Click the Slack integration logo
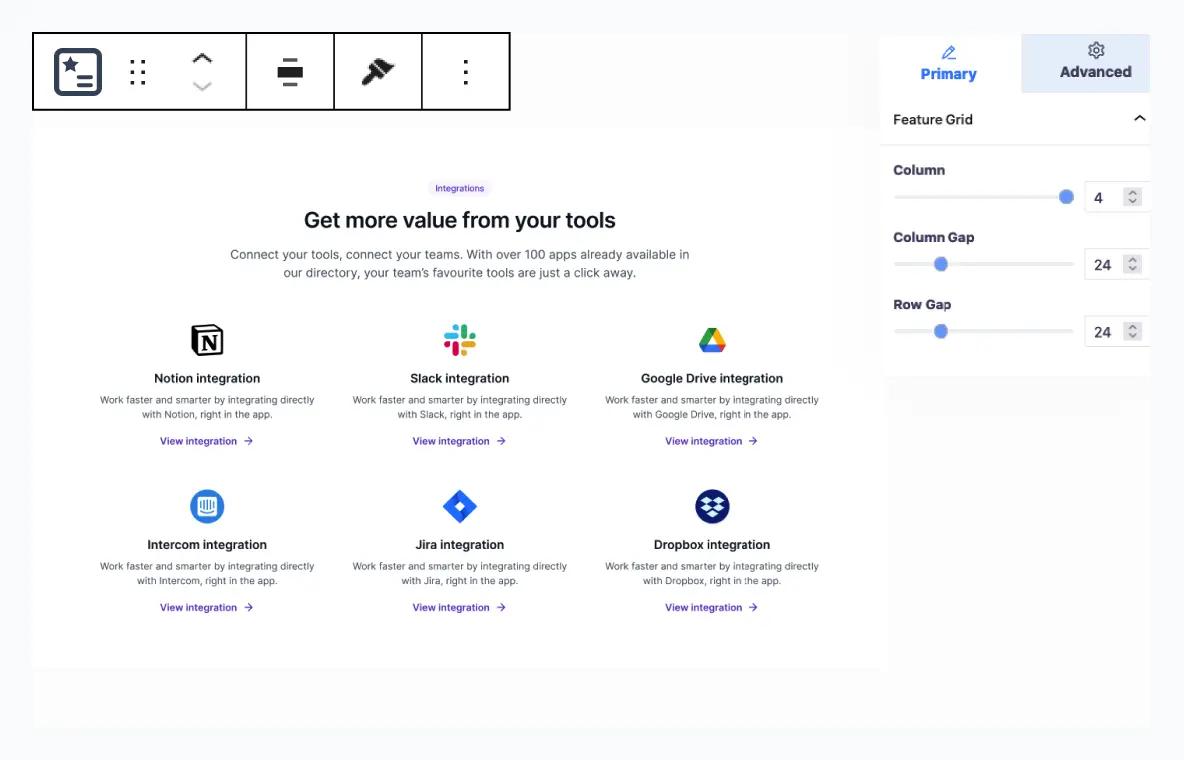The image size is (1184, 760). pyautogui.click(x=459, y=338)
